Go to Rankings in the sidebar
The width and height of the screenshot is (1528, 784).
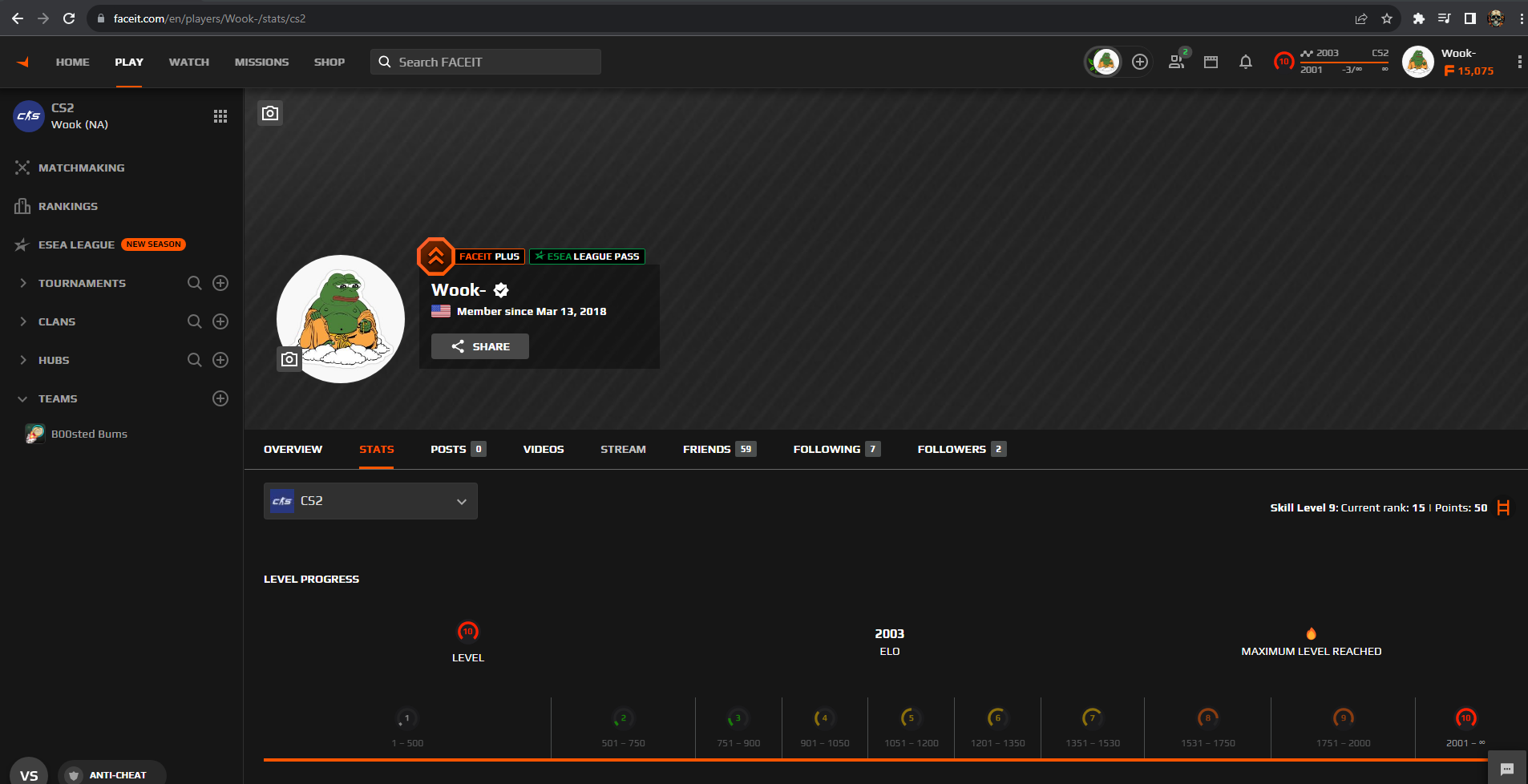pyautogui.click(x=68, y=206)
